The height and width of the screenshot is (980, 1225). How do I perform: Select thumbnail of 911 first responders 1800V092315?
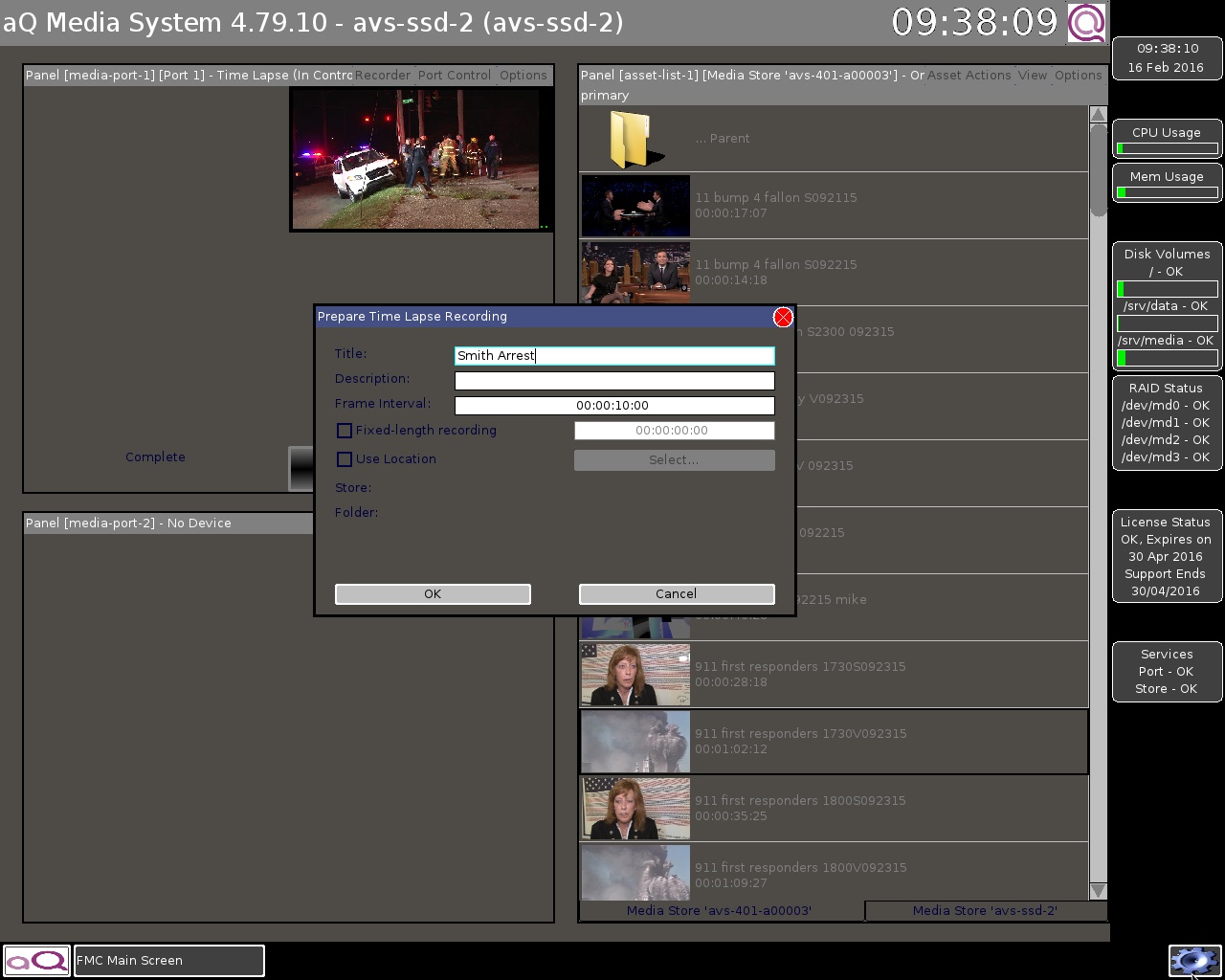(635, 872)
